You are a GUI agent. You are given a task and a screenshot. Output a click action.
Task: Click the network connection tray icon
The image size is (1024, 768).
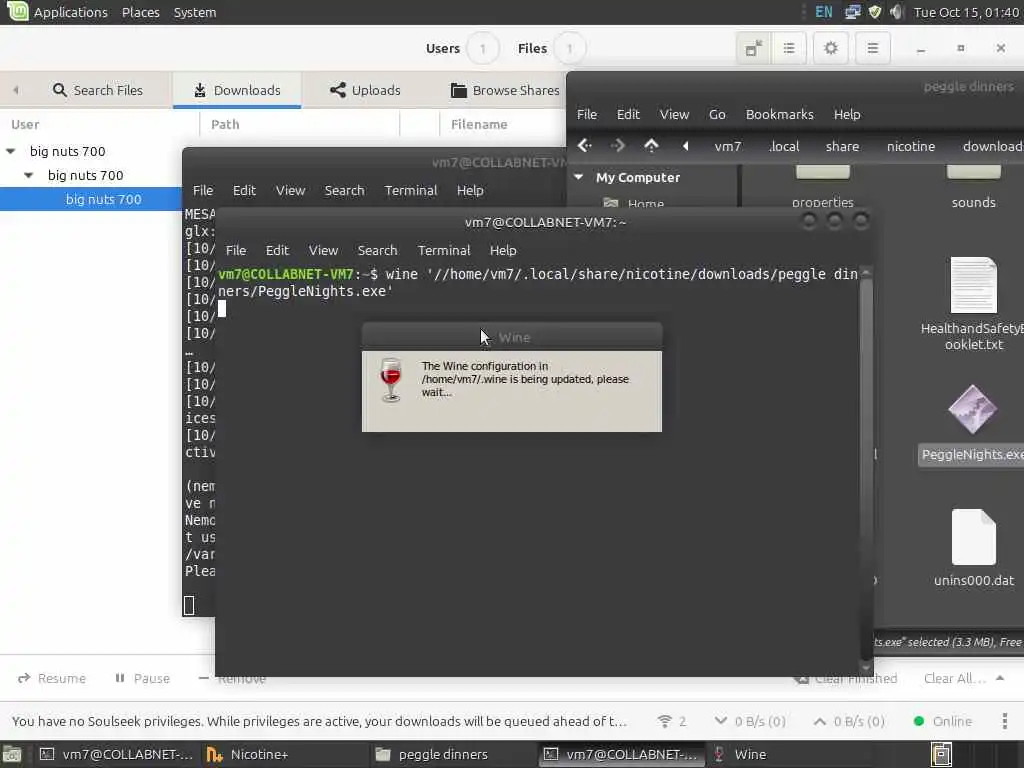pos(852,12)
